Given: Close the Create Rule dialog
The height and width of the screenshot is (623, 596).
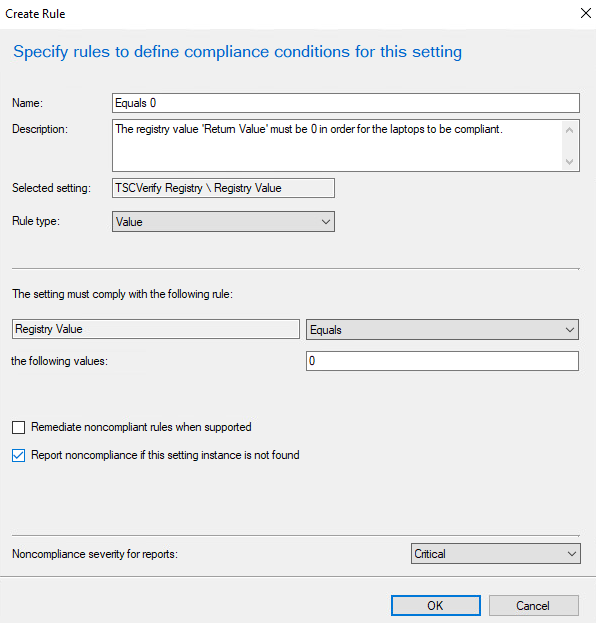Looking at the screenshot, I should coord(586,13).
